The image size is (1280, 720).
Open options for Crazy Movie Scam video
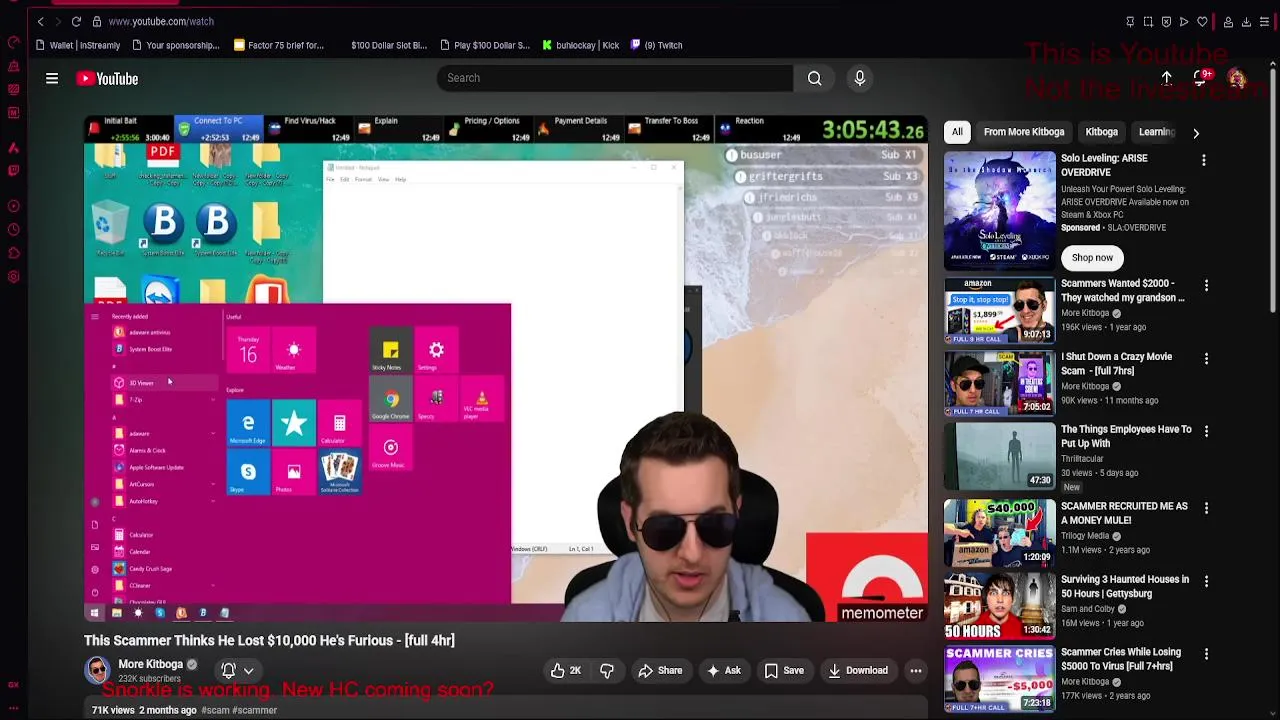point(1206,358)
